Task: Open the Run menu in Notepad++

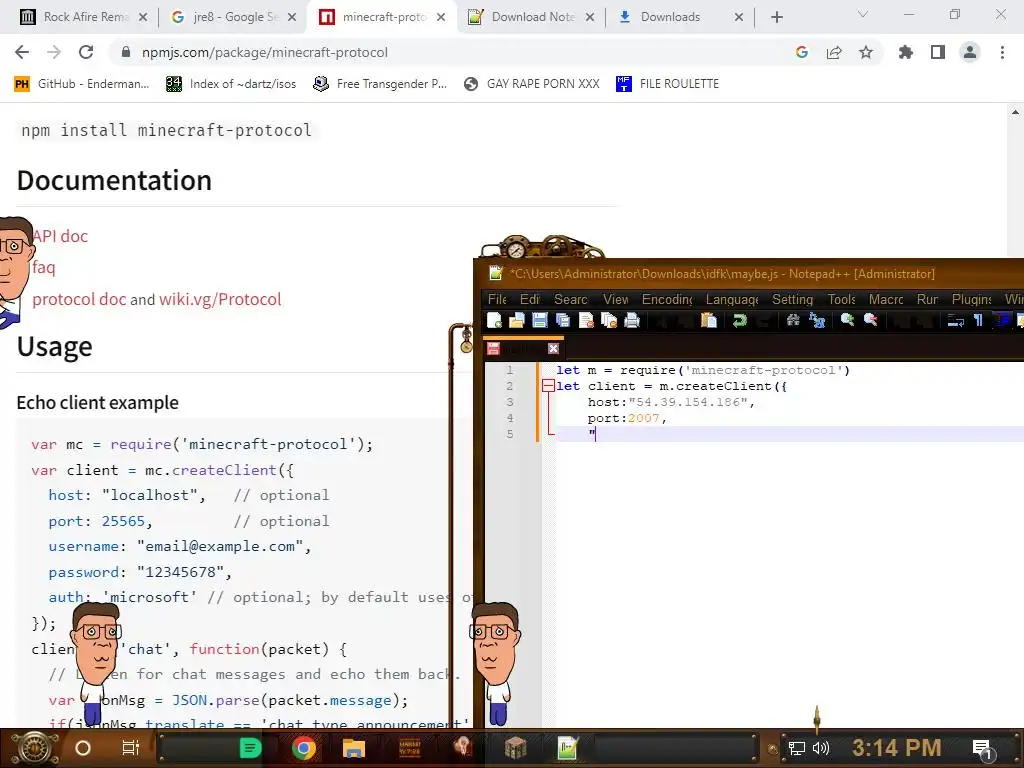Action: point(927,299)
